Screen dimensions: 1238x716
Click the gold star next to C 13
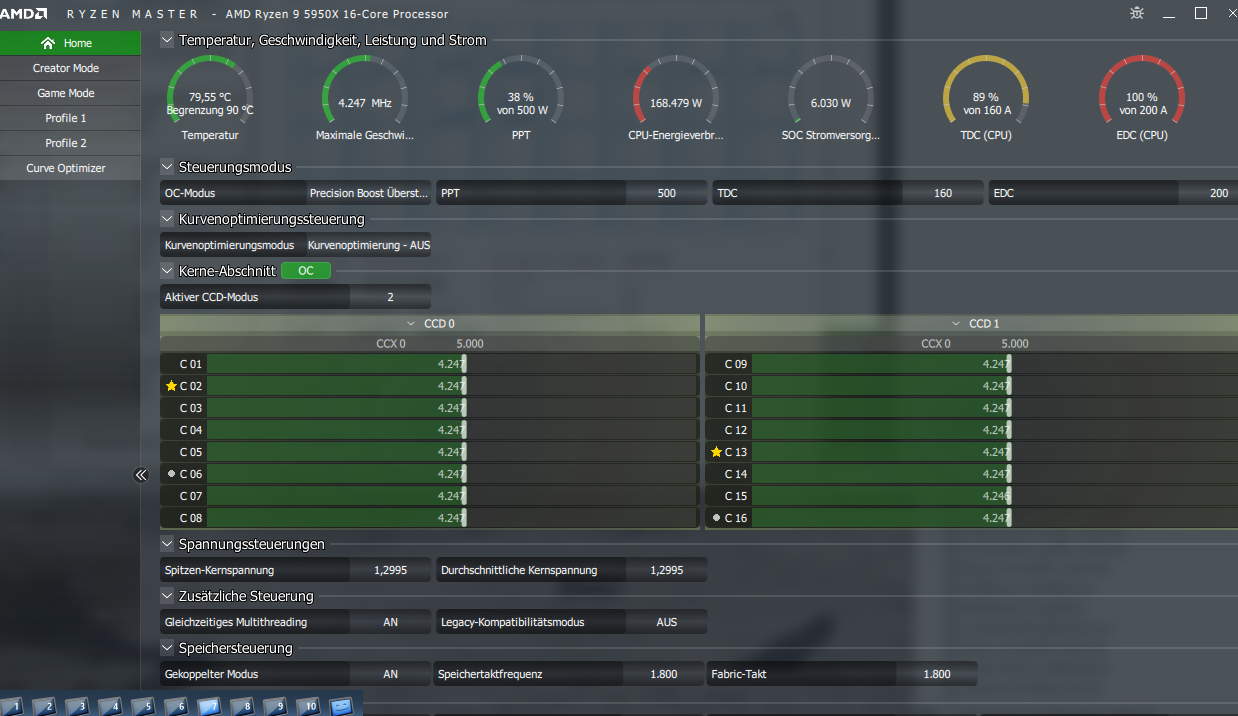[716, 452]
